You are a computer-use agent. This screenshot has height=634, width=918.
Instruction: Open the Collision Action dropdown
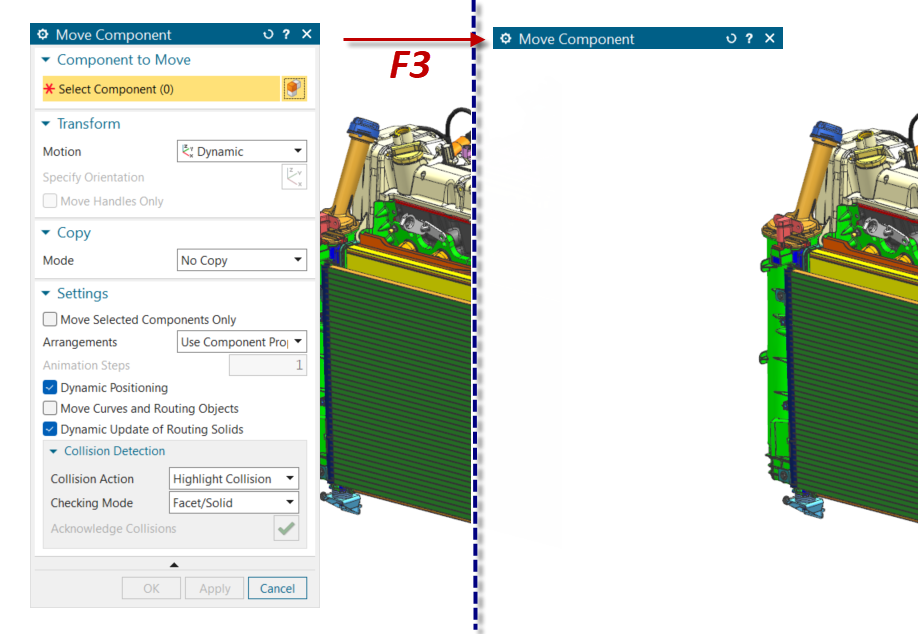pos(234,478)
